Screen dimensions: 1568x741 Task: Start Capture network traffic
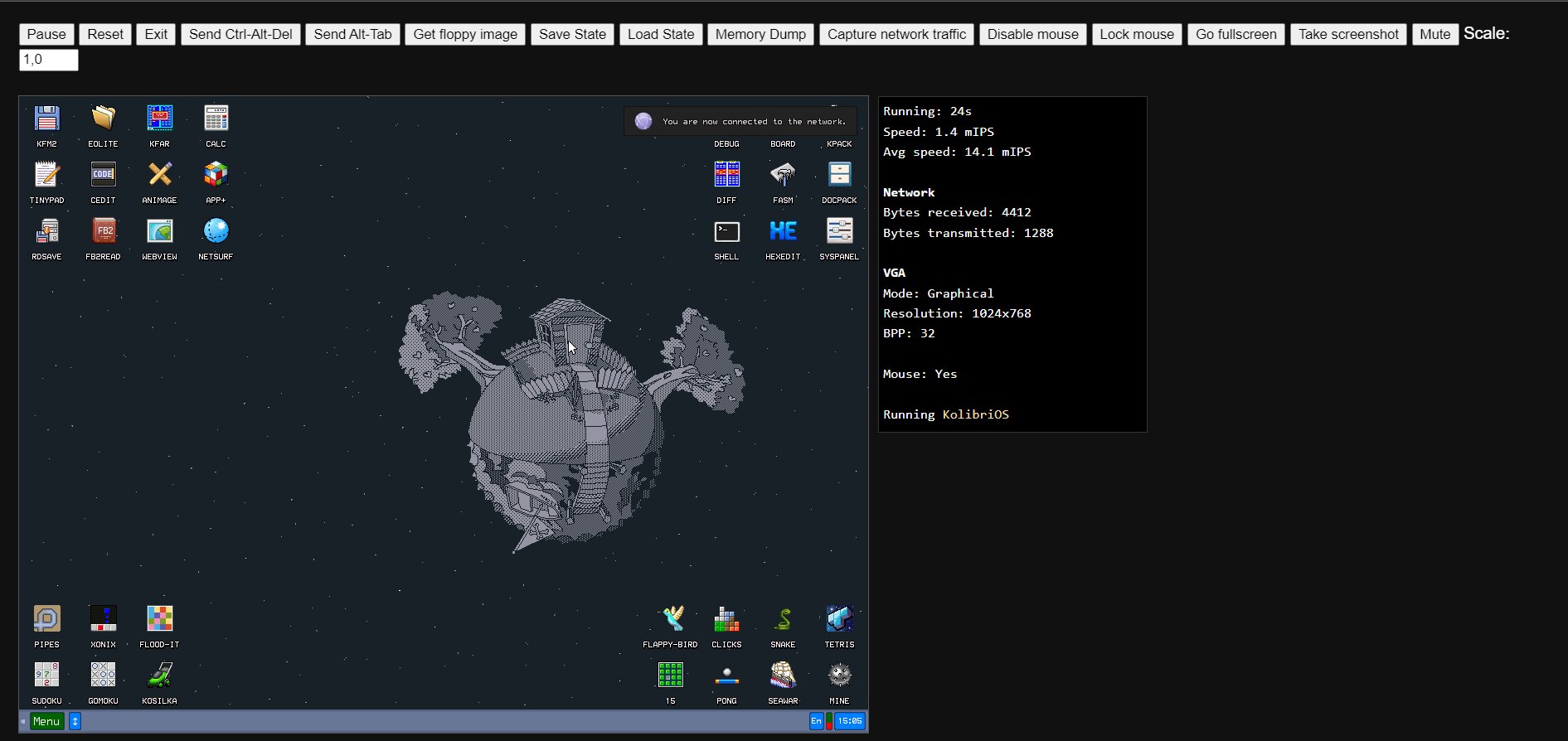pos(896,34)
